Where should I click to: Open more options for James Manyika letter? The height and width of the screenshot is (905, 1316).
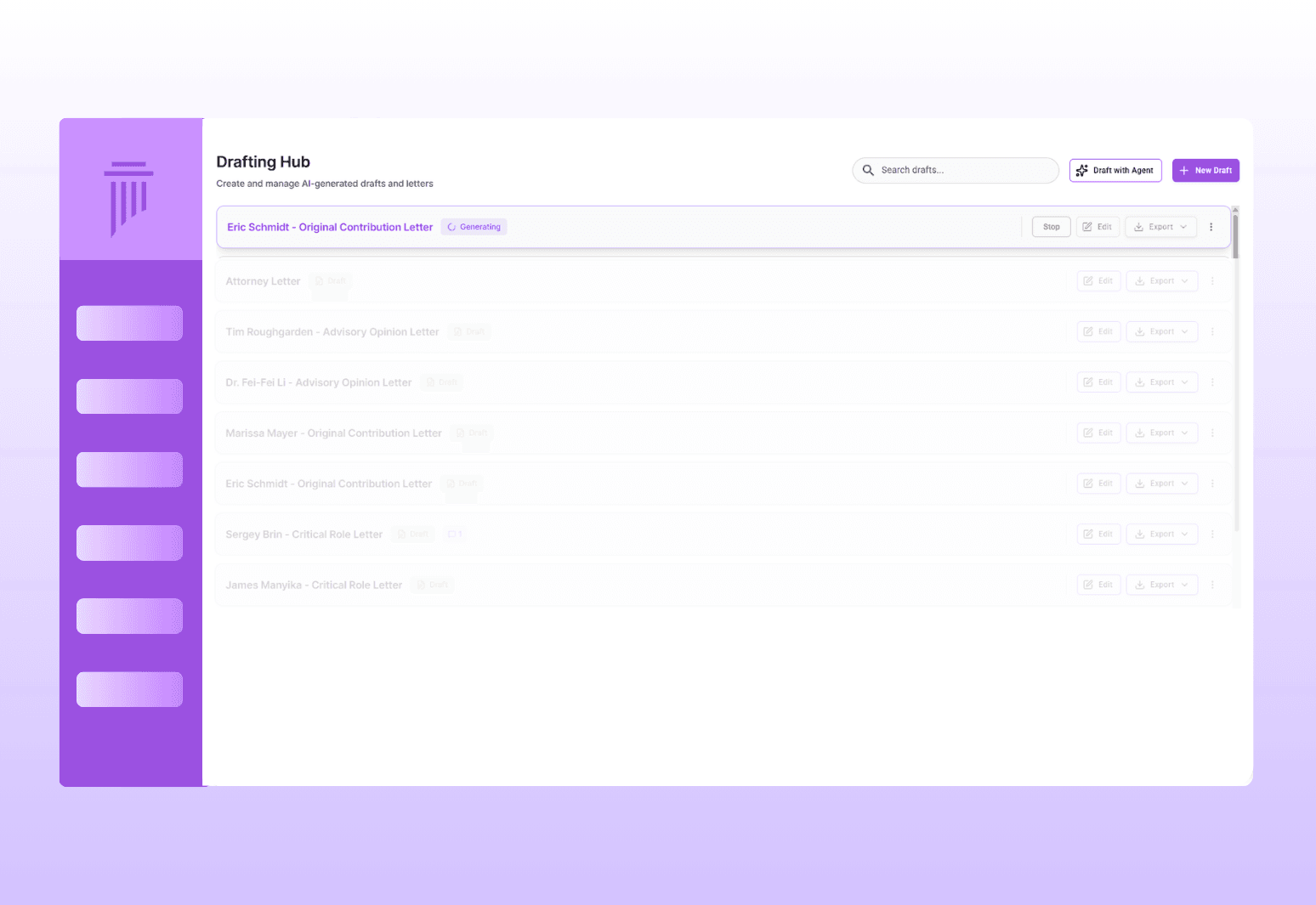(1212, 585)
